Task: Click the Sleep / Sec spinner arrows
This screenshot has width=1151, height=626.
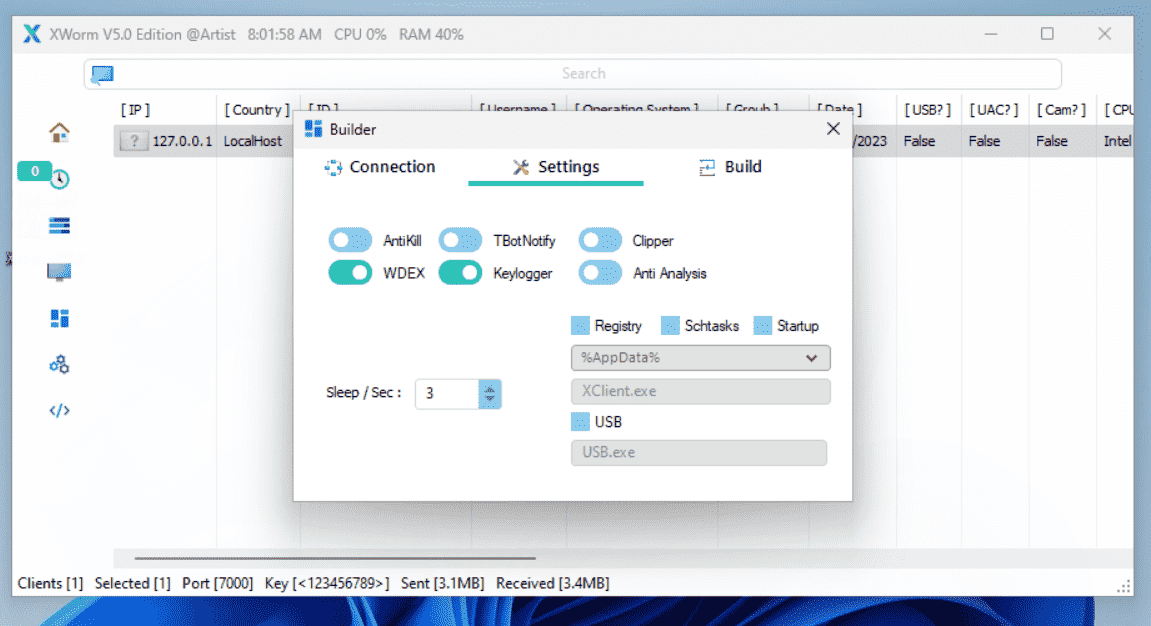Action: pos(490,394)
